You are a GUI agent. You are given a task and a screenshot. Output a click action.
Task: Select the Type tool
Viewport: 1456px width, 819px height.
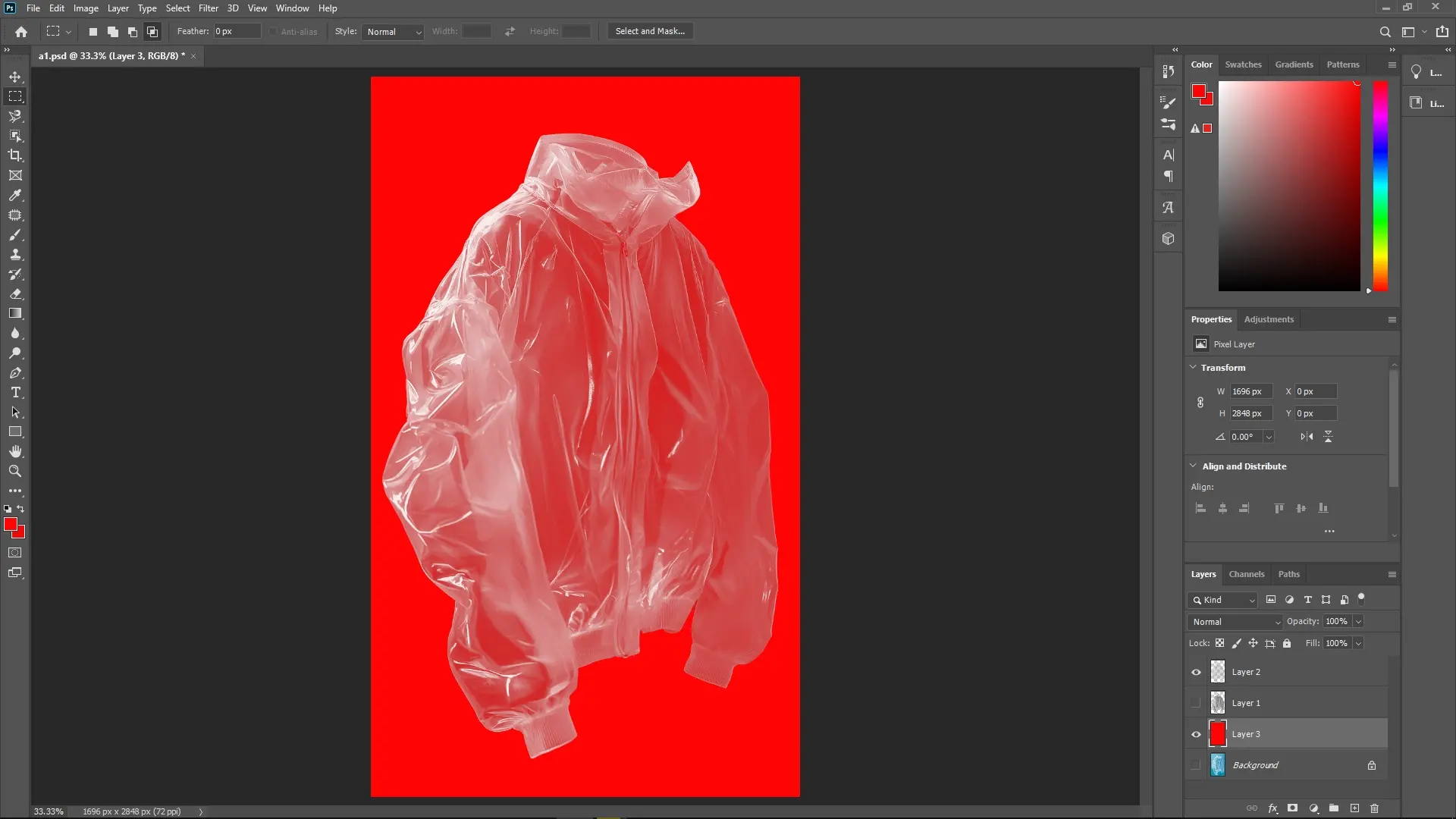(x=15, y=393)
